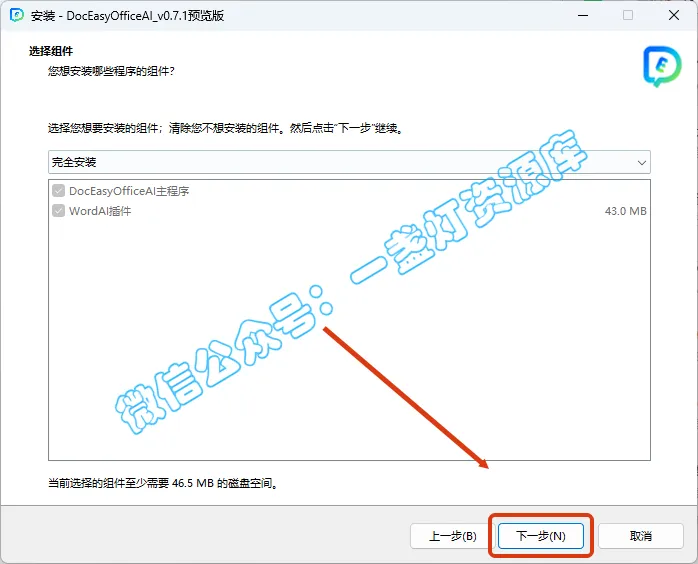Toggle the DocEasyOfficeAI主程序 checkbox

58,191
